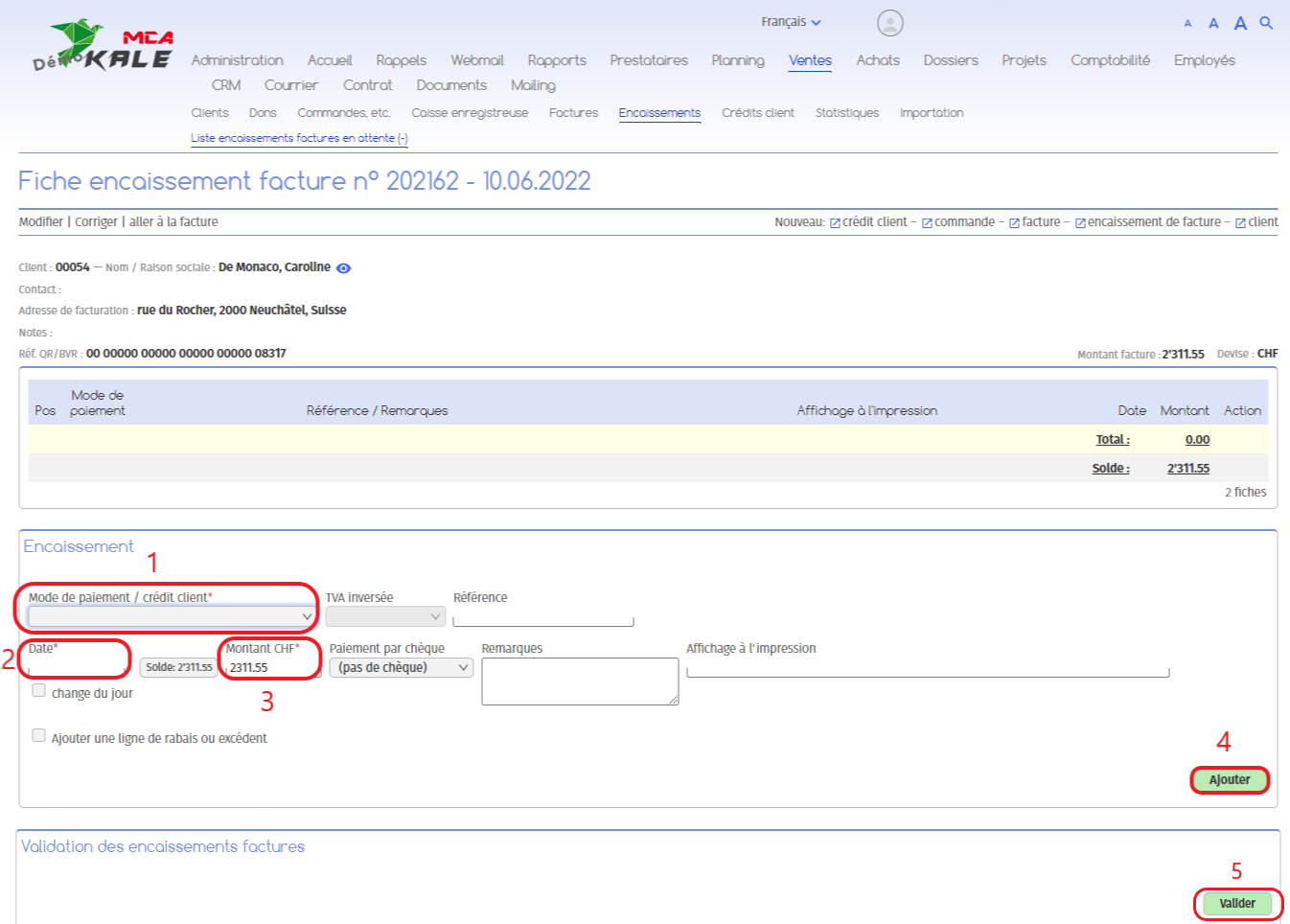The image size is (1290, 924).
Task: Check Ajouter une ligne de rabais ou excédent
Action: pyautogui.click(x=39, y=735)
